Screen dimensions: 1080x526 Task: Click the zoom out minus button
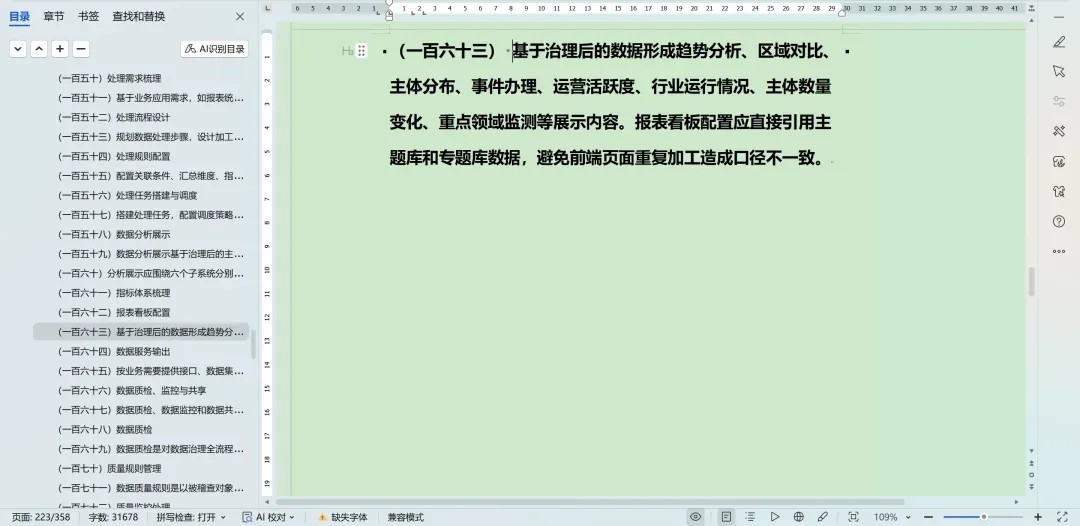click(x=928, y=517)
